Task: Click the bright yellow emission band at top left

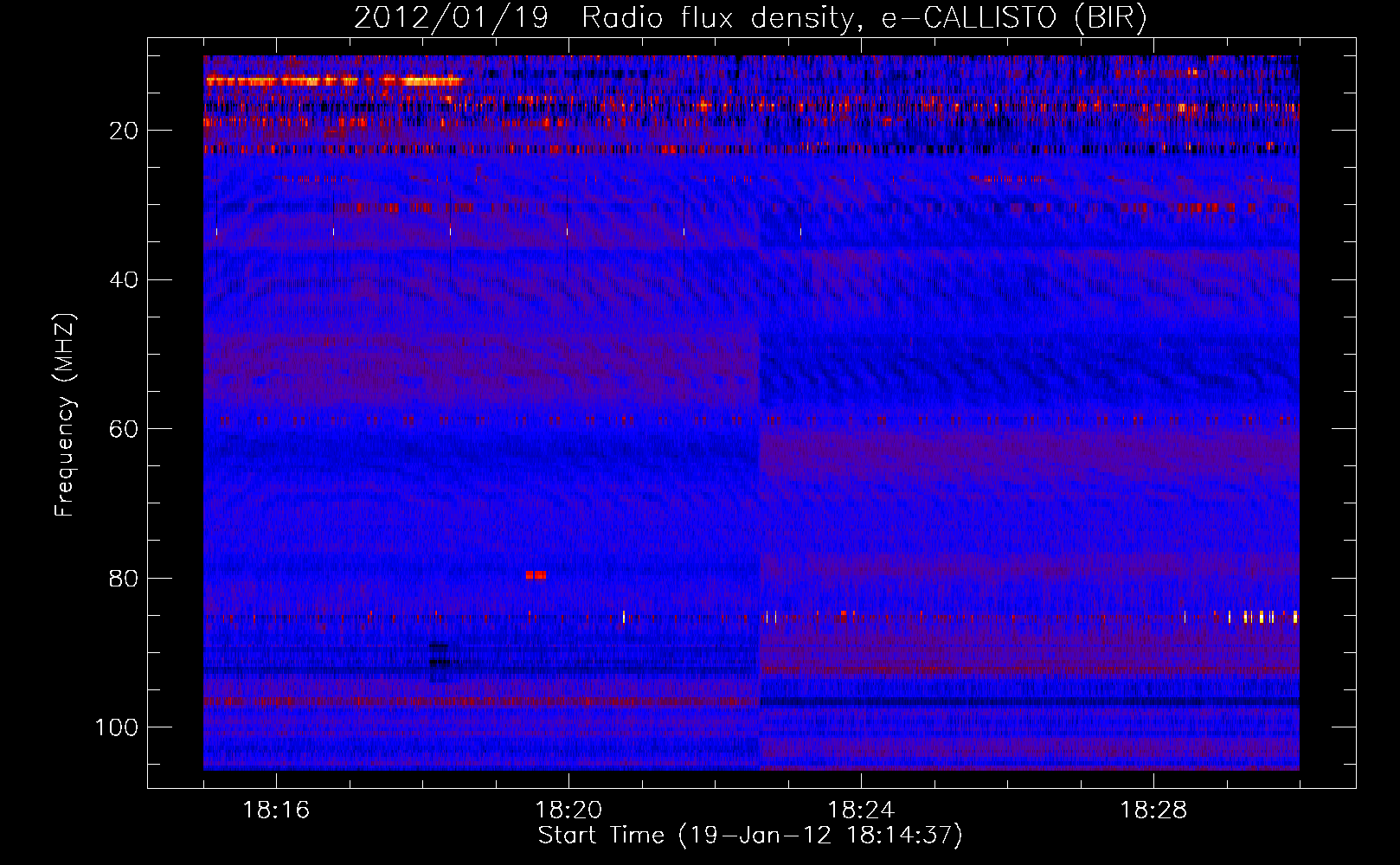Action: 334,80
